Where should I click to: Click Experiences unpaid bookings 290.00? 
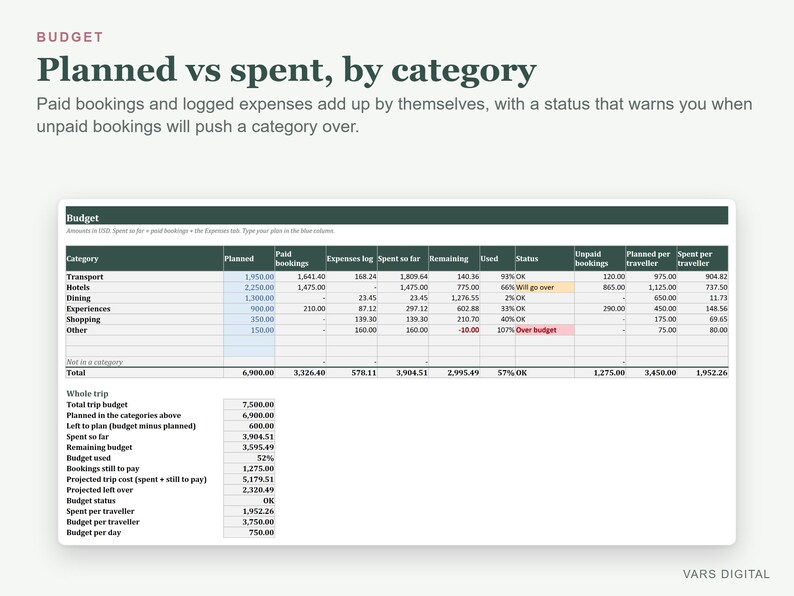coord(600,309)
